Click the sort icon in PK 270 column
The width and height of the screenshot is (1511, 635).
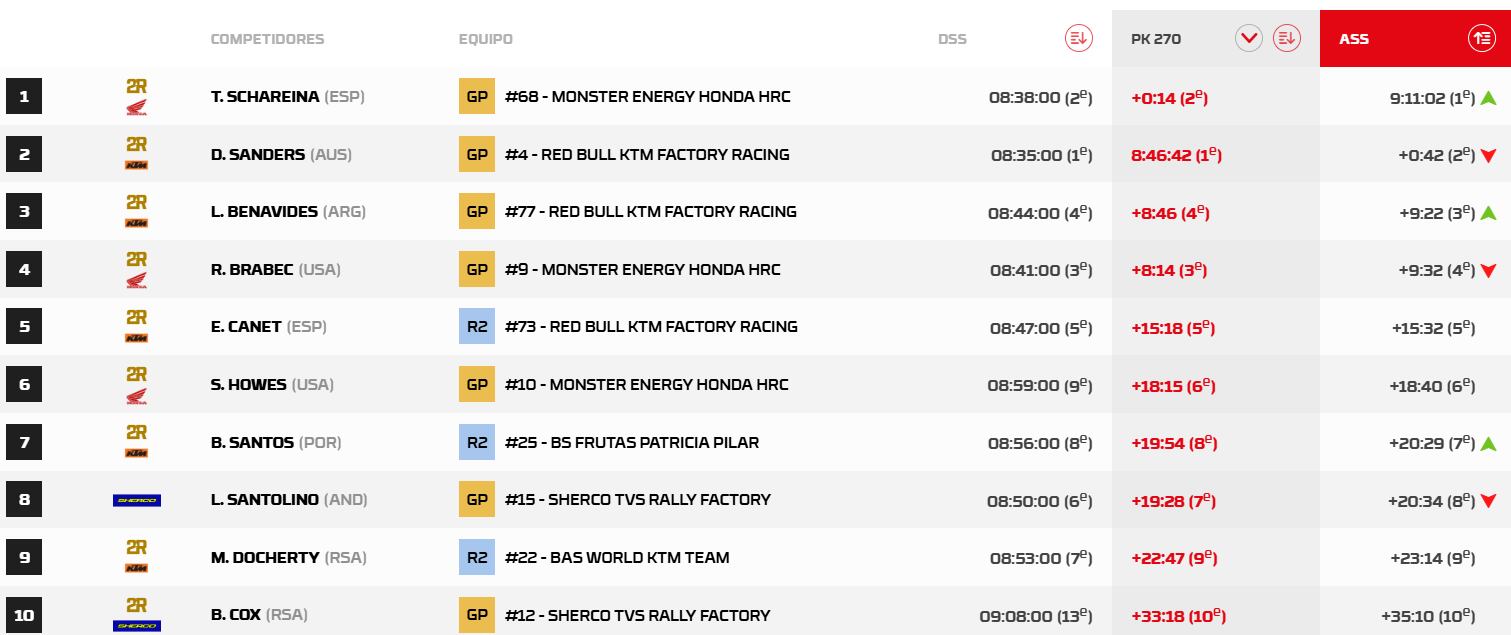[1286, 39]
